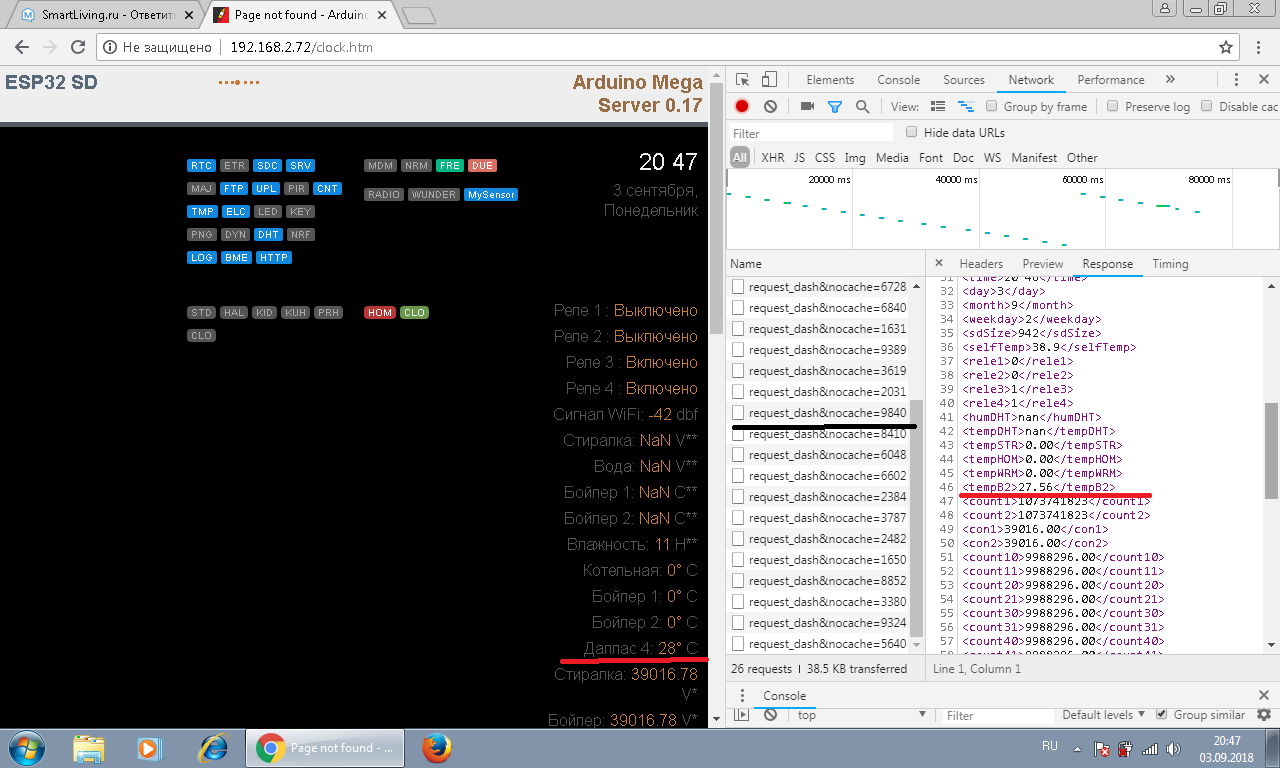1280x768 pixels.
Task: Click into the network Filter text field
Action: 810,133
